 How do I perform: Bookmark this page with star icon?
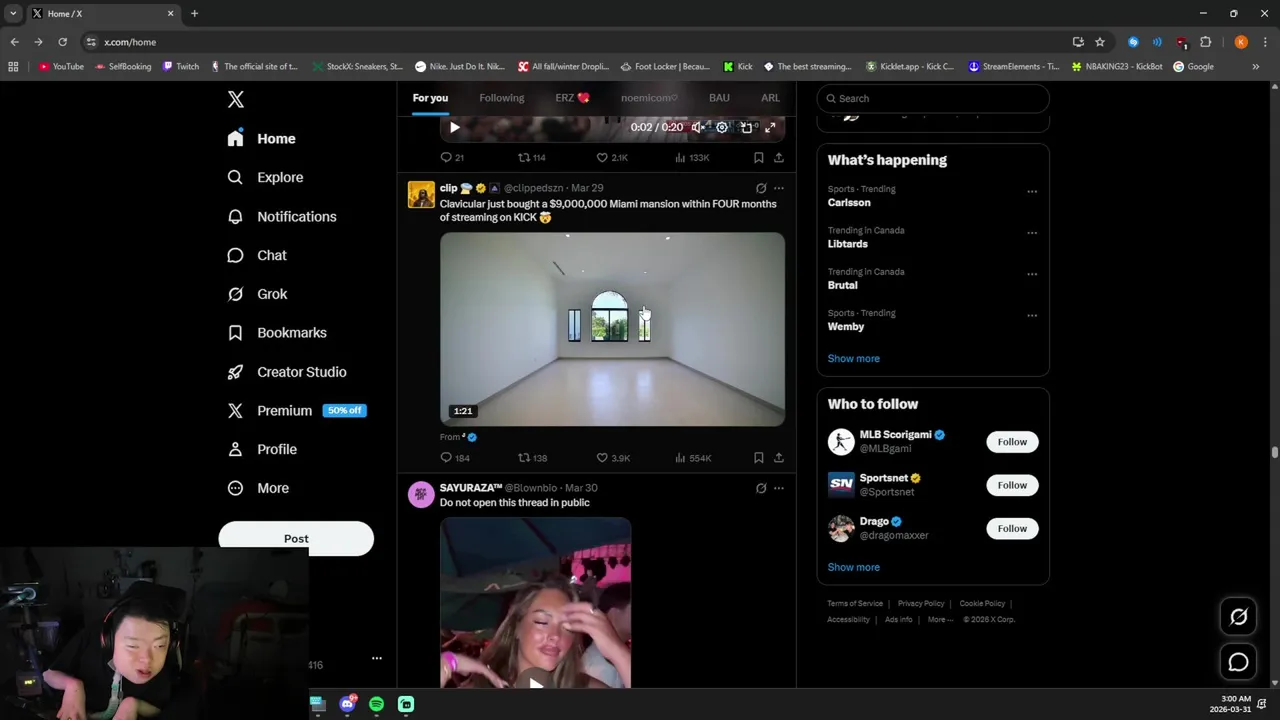(x=1100, y=42)
